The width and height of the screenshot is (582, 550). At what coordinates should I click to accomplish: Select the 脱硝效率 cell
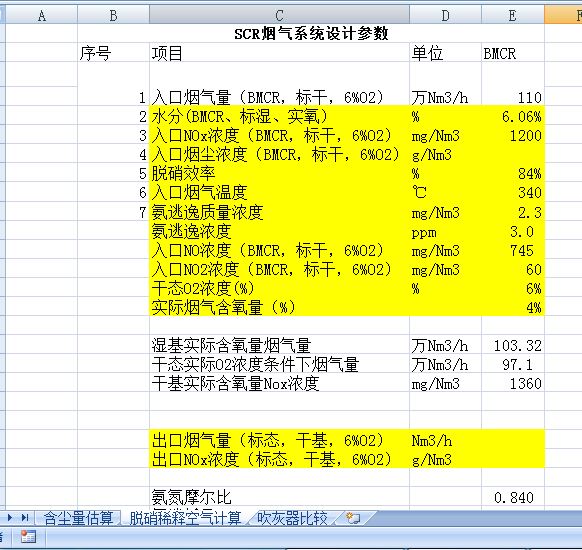click(279, 173)
